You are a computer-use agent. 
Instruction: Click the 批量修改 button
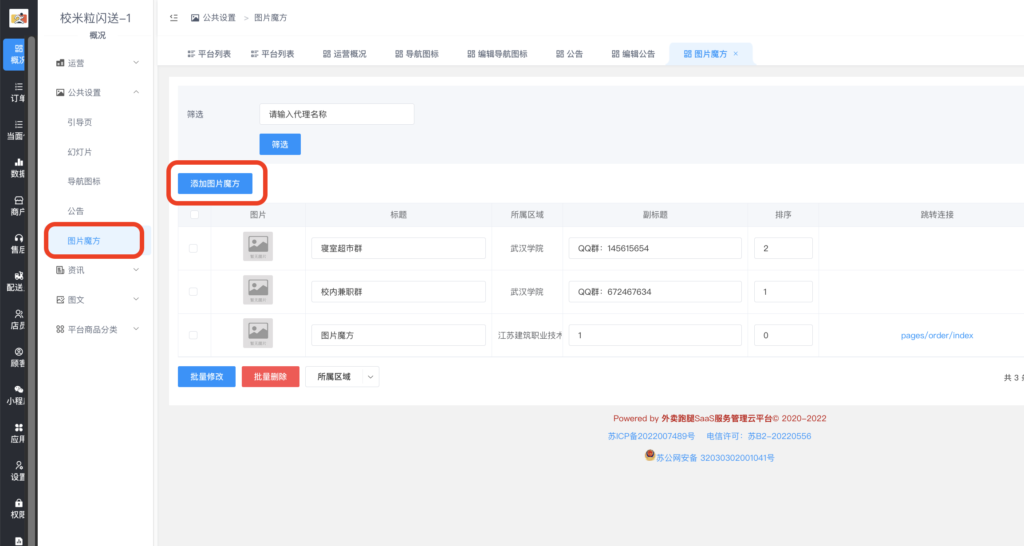point(206,377)
